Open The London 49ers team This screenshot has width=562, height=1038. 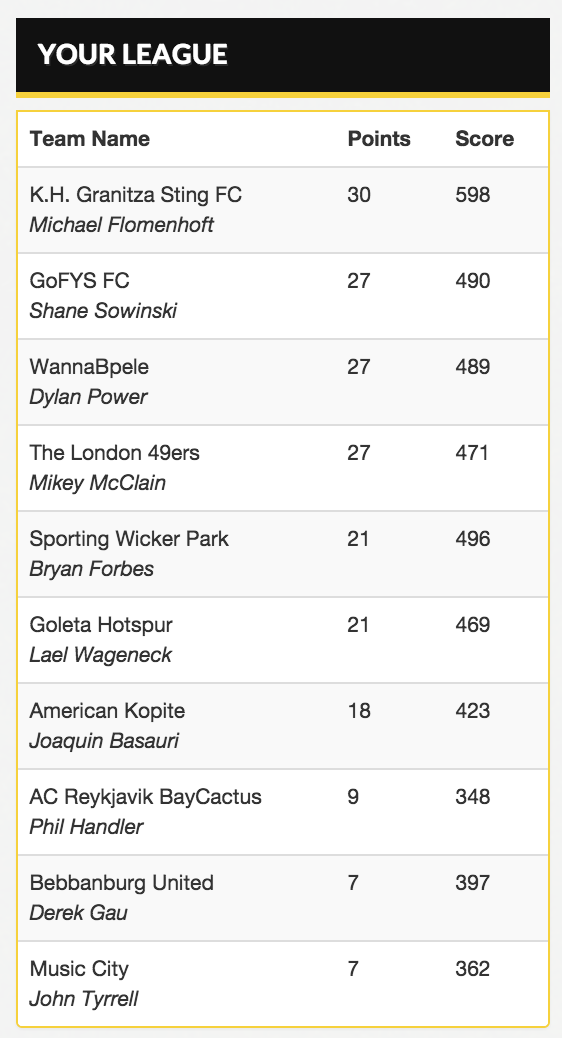[x=115, y=453]
